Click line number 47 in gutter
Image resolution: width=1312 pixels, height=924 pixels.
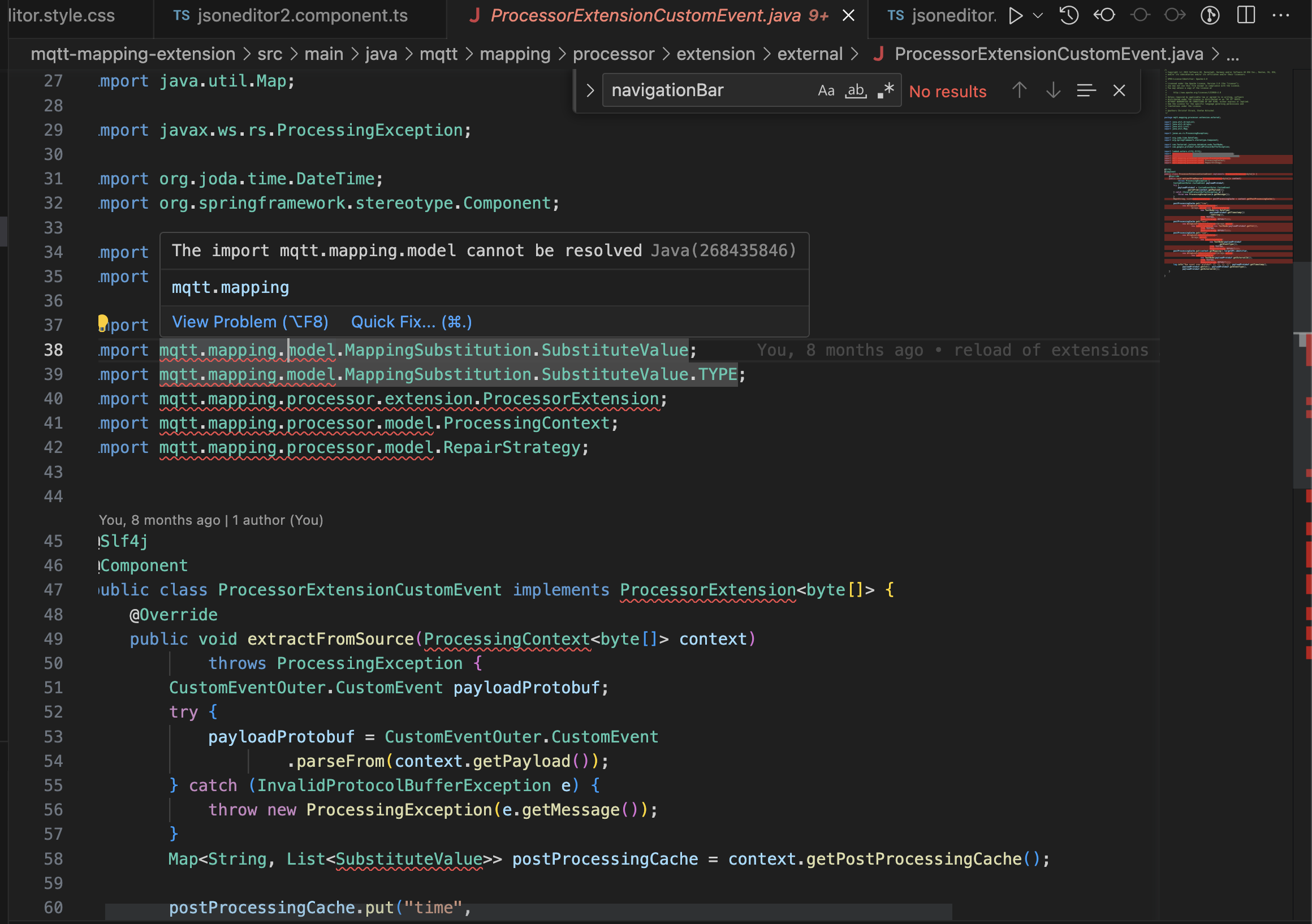click(x=53, y=590)
